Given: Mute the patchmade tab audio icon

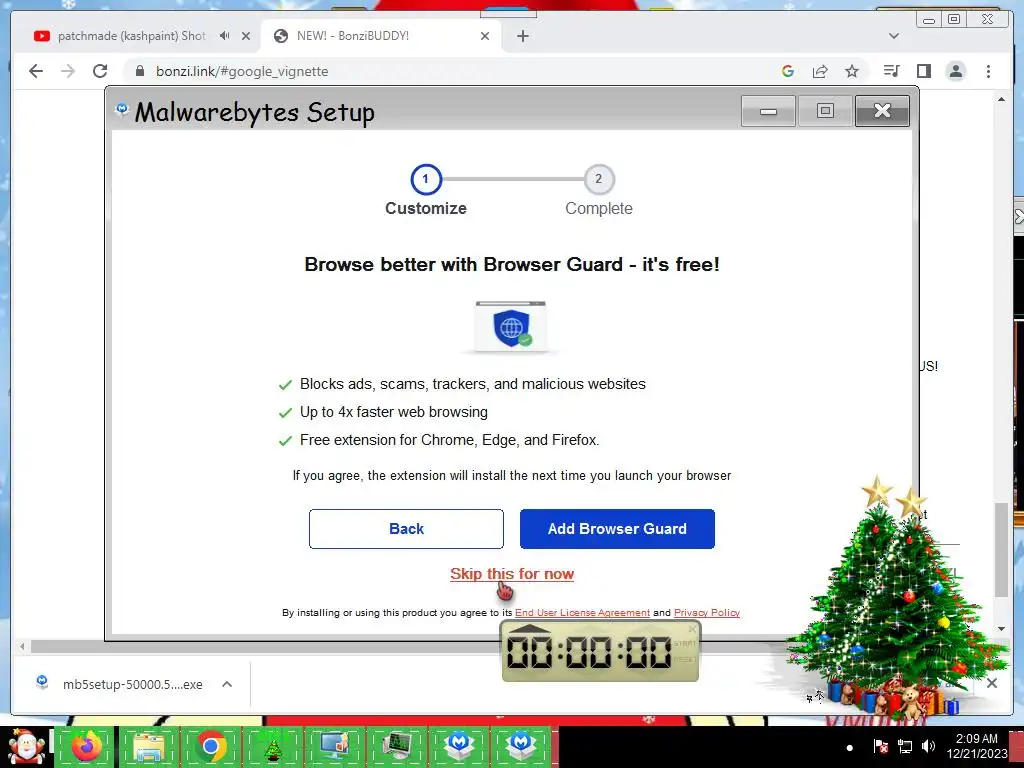Looking at the screenshot, I should pos(225,36).
